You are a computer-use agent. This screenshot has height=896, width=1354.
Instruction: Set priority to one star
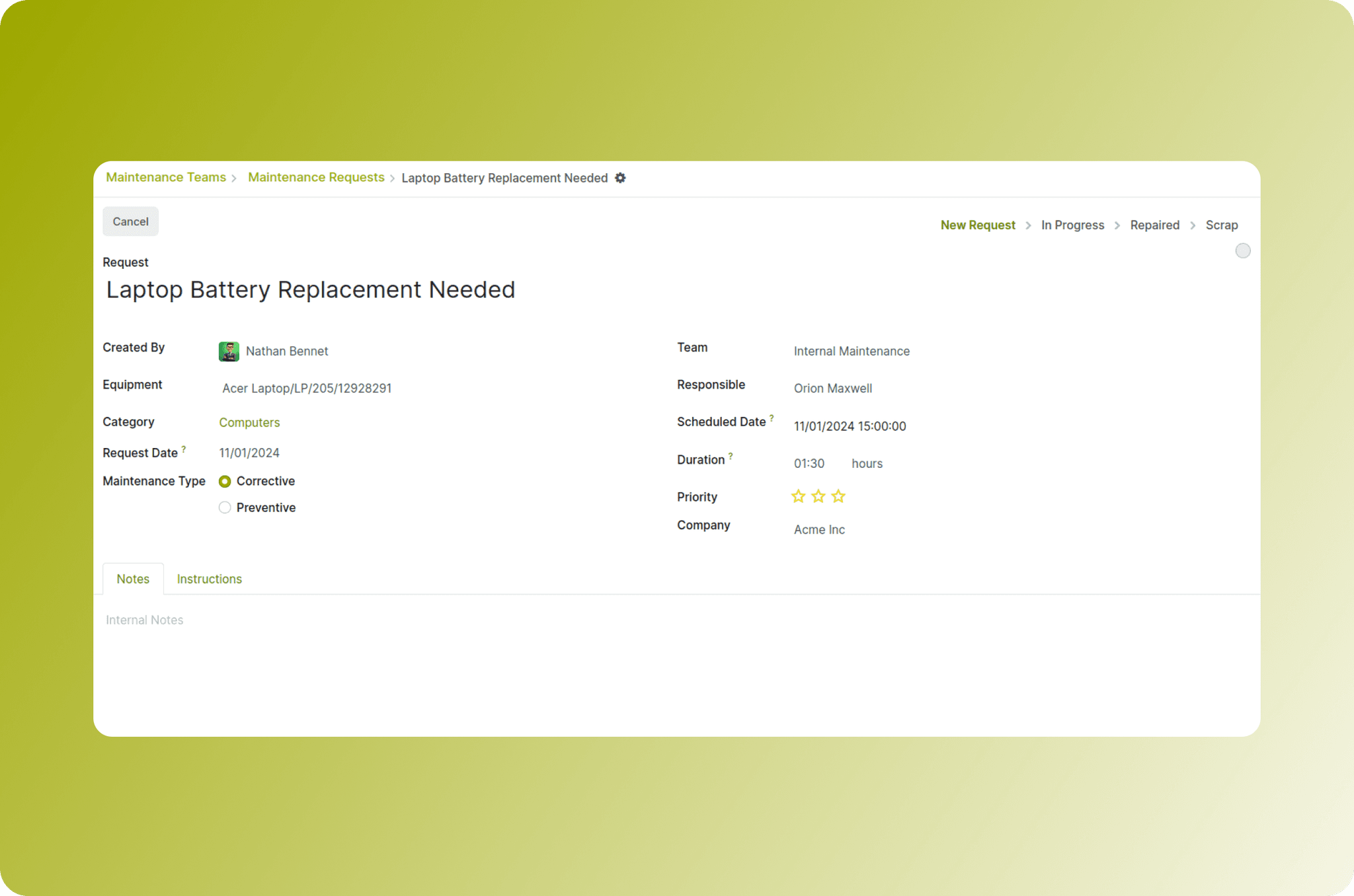[x=798, y=496]
